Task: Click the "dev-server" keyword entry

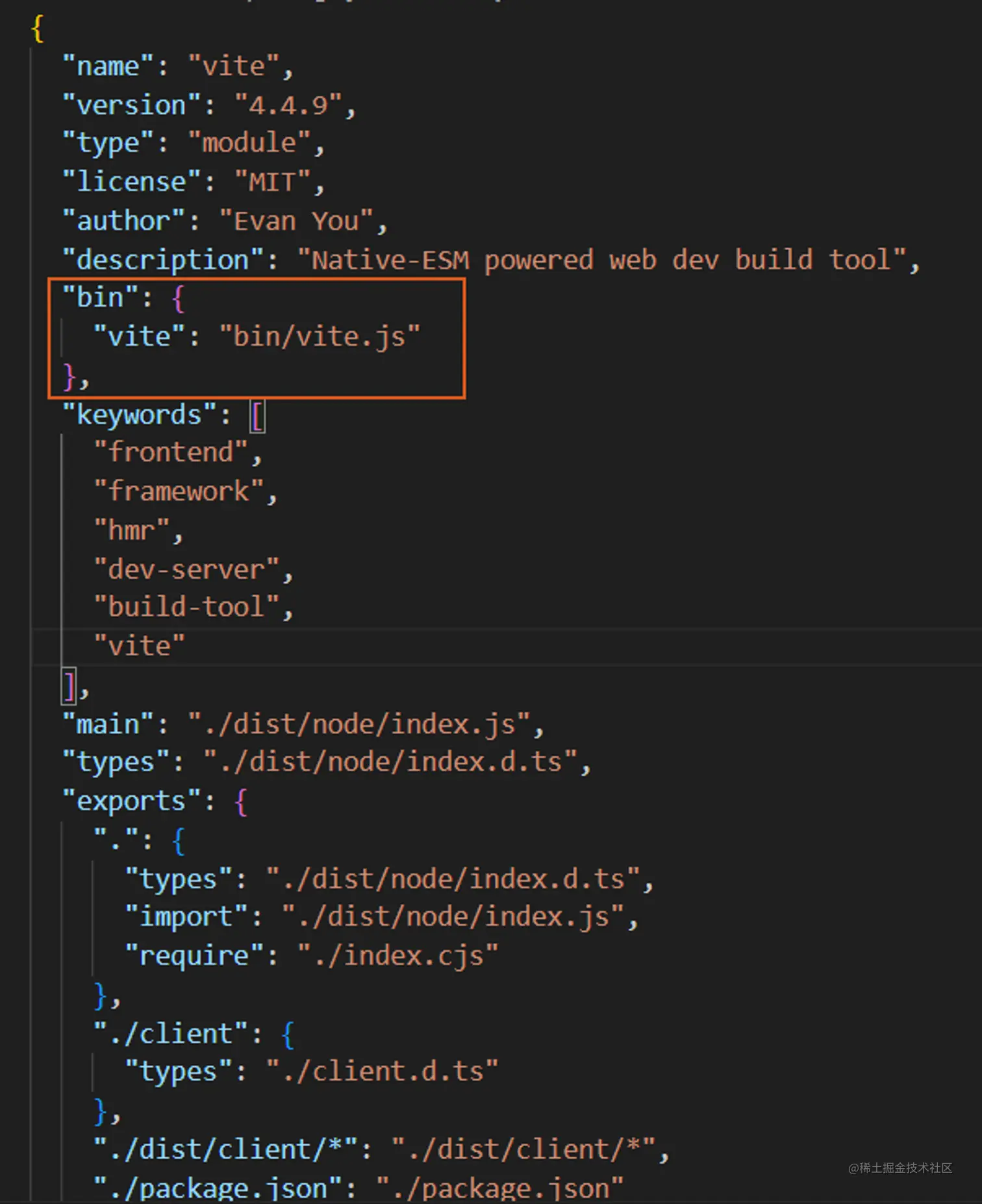Action: [186, 570]
